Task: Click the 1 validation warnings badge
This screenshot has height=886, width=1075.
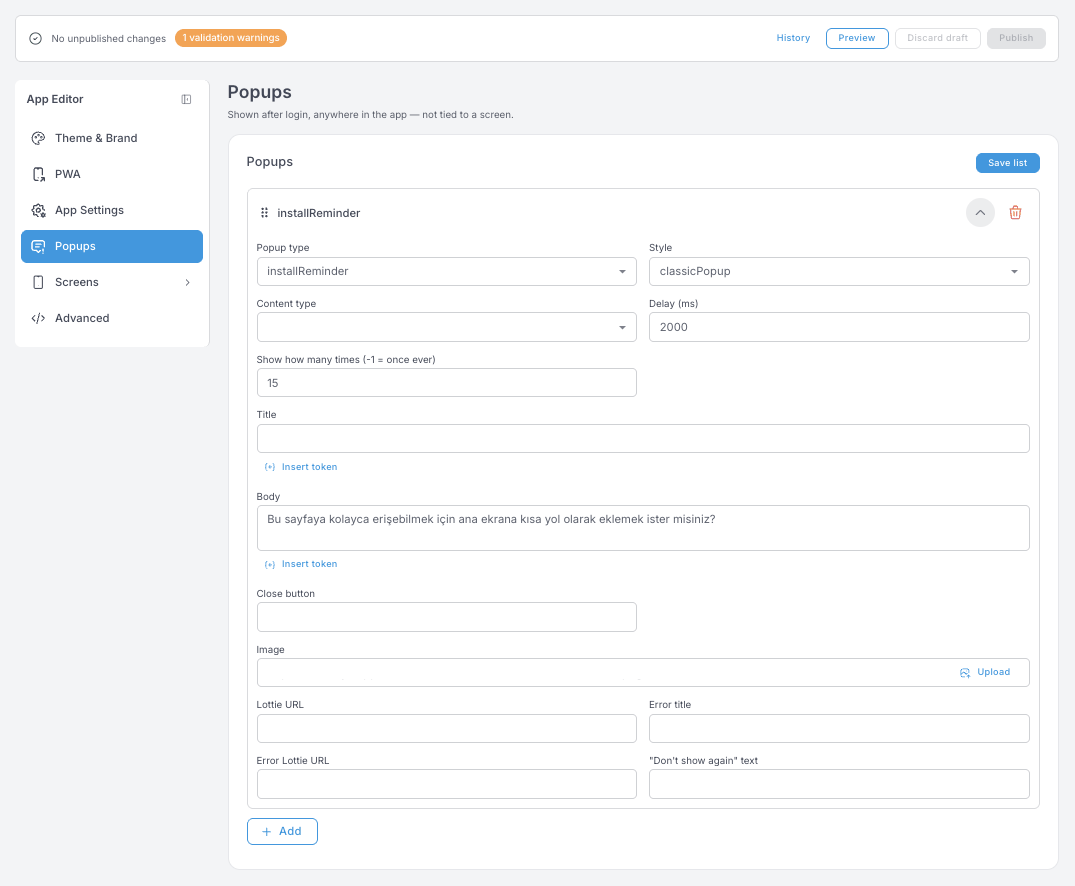Action: pyautogui.click(x=230, y=38)
